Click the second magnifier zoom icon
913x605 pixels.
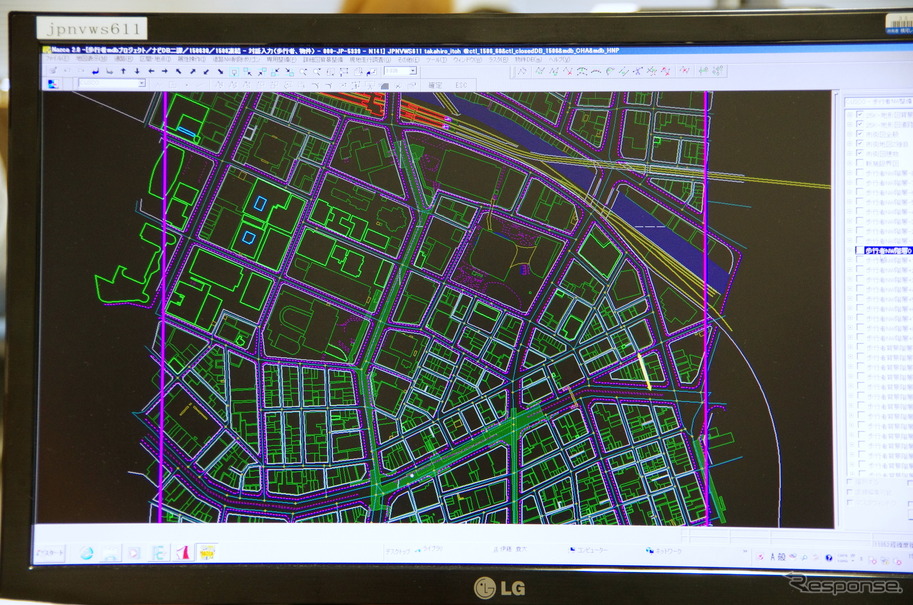pyautogui.click(x=316, y=72)
